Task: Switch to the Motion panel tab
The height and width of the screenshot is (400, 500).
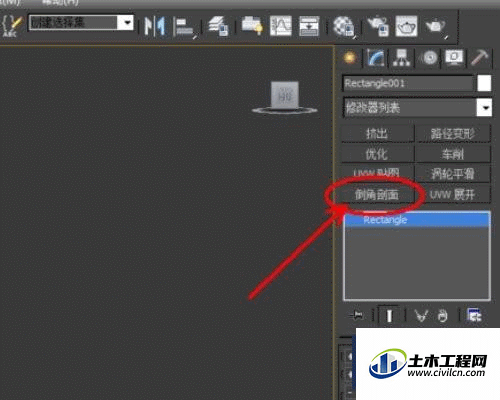Action: [x=428, y=58]
